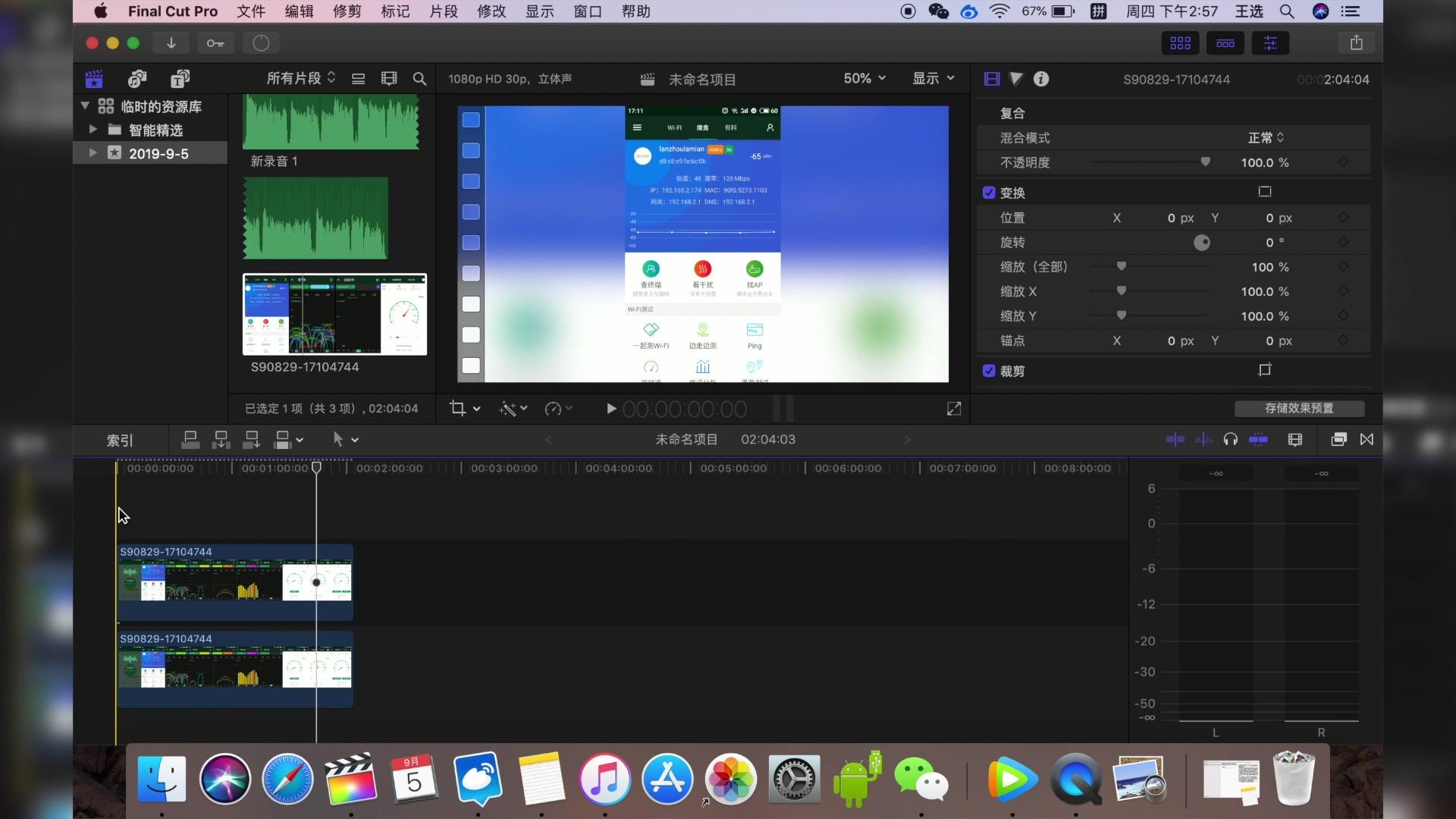
Task: Open the 片段 menu
Action: [x=444, y=11]
